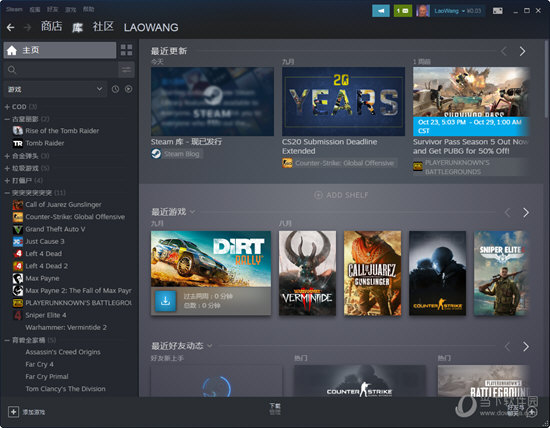This screenshot has height=428, width=550.
Task: Open the LAOWANG profile tab
Action: coord(151,27)
